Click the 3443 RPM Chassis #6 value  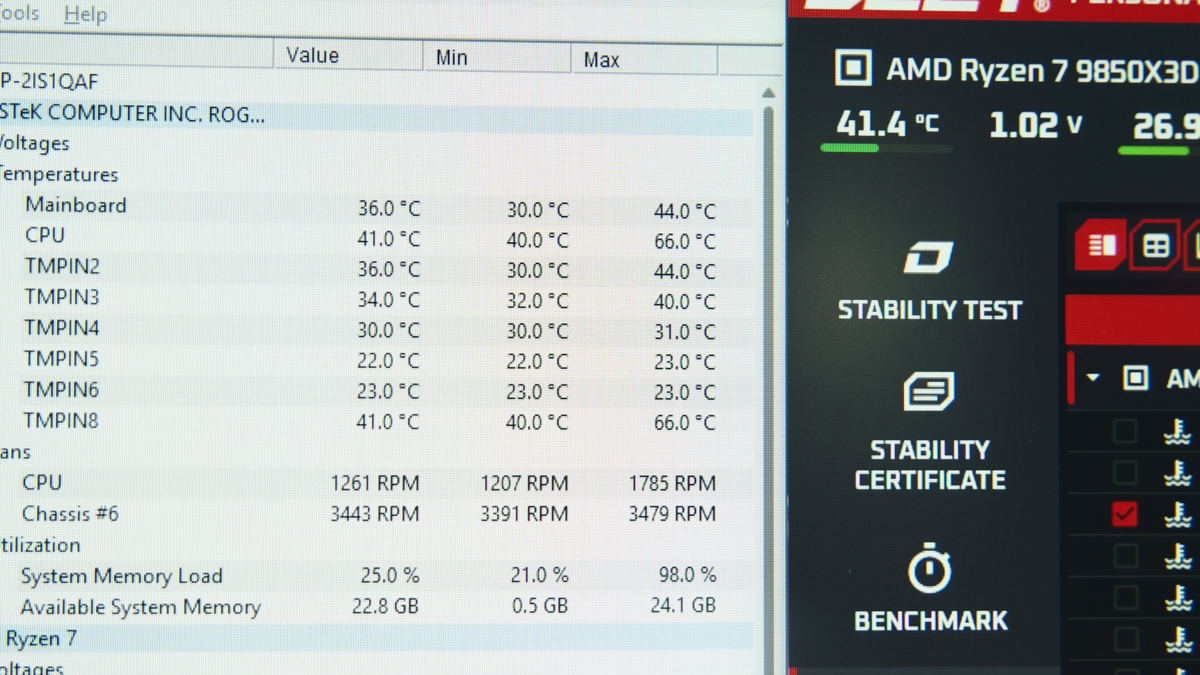click(x=375, y=514)
